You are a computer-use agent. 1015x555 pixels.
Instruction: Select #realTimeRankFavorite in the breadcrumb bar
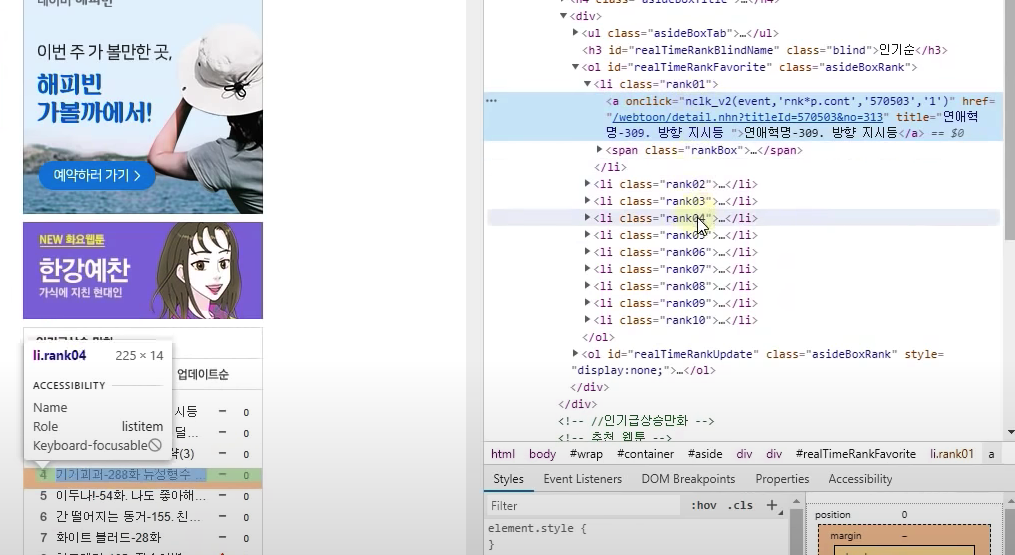tap(856, 454)
